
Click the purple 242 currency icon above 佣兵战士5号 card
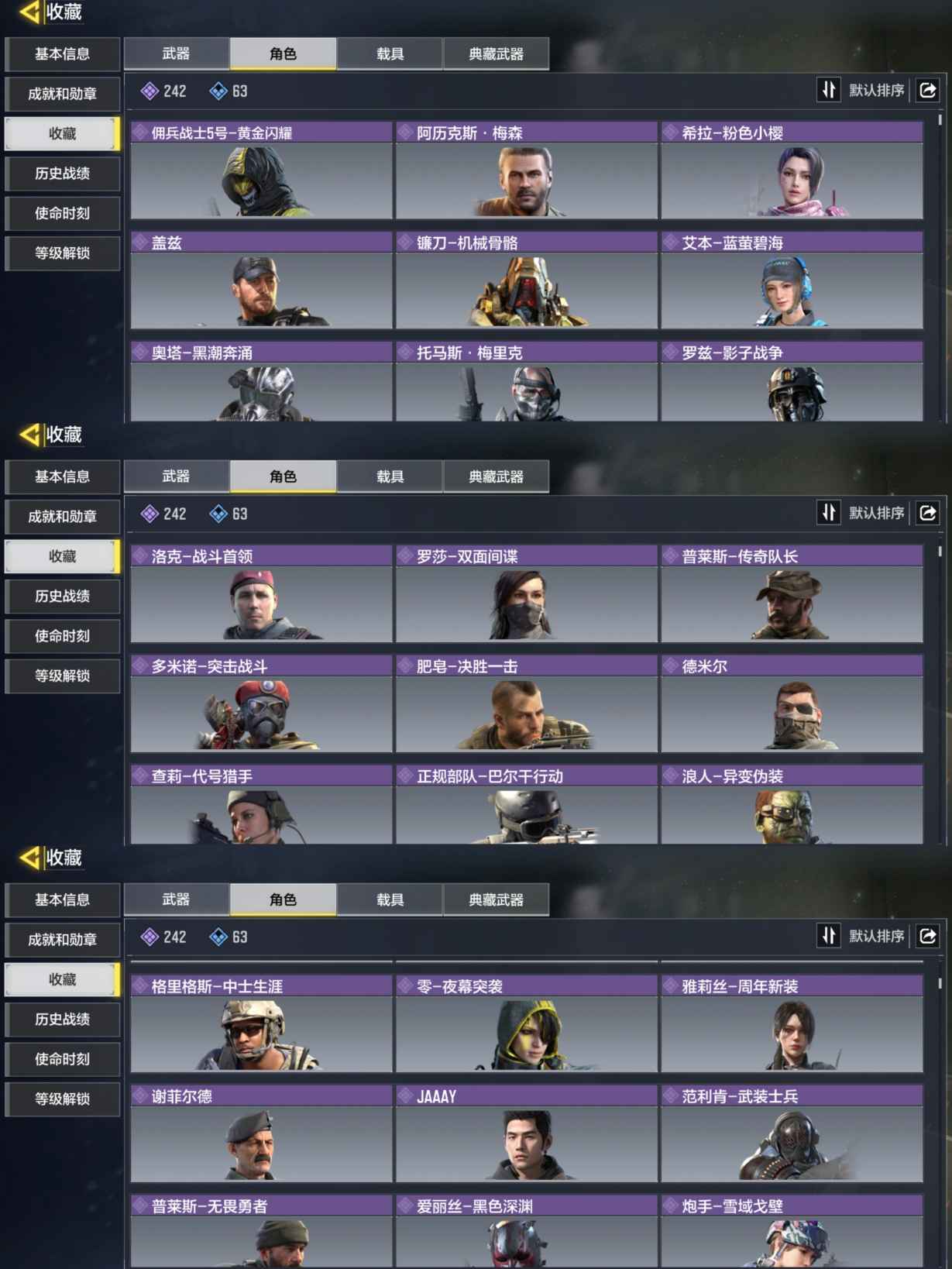[x=150, y=91]
